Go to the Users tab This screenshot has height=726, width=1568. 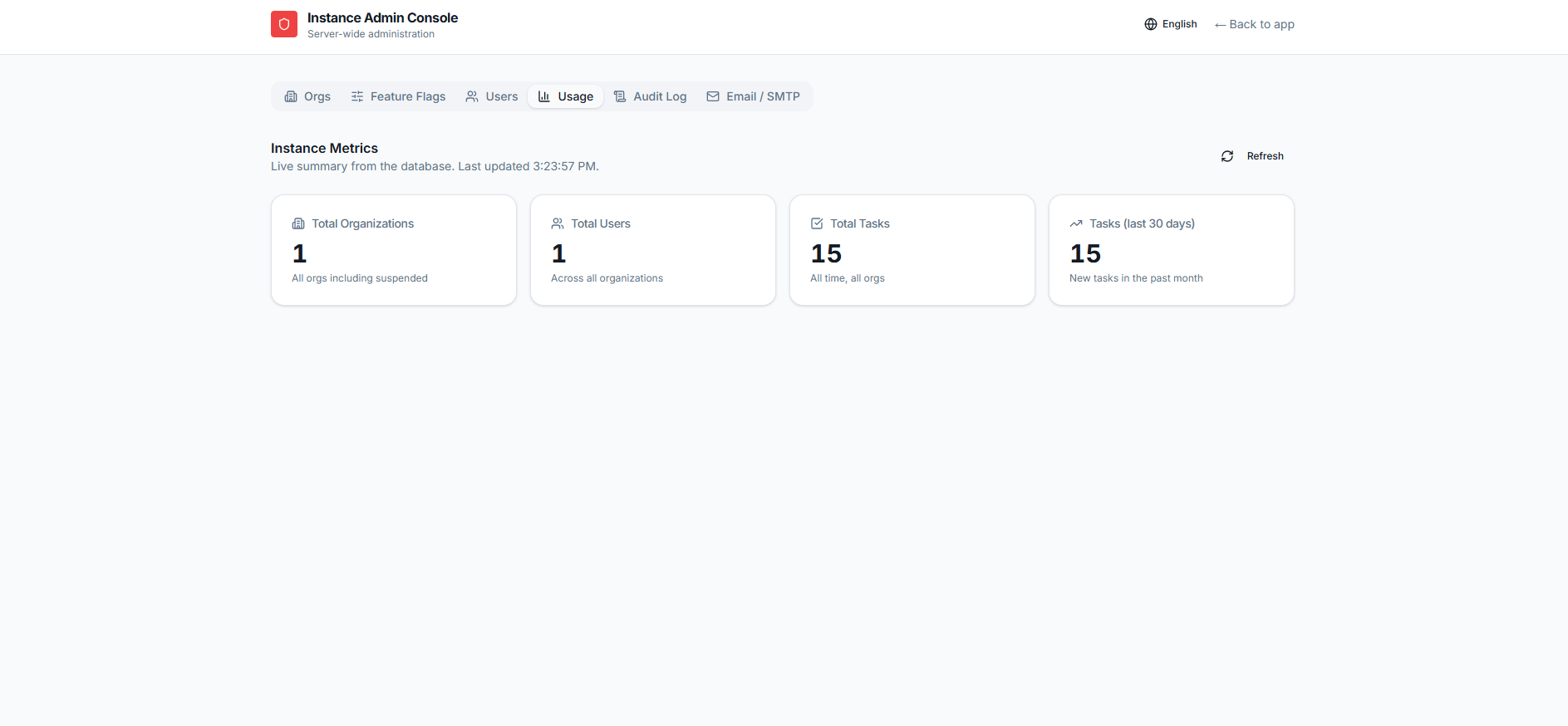pyautogui.click(x=492, y=96)
